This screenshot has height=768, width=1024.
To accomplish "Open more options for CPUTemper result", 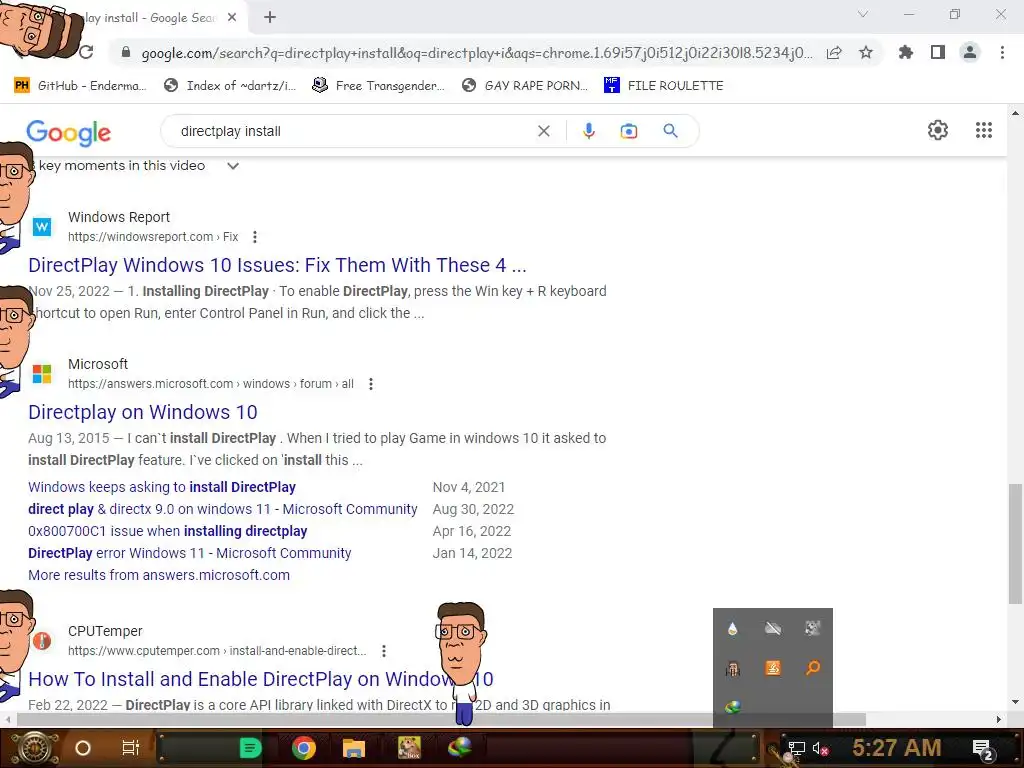I will click(383, 651).
